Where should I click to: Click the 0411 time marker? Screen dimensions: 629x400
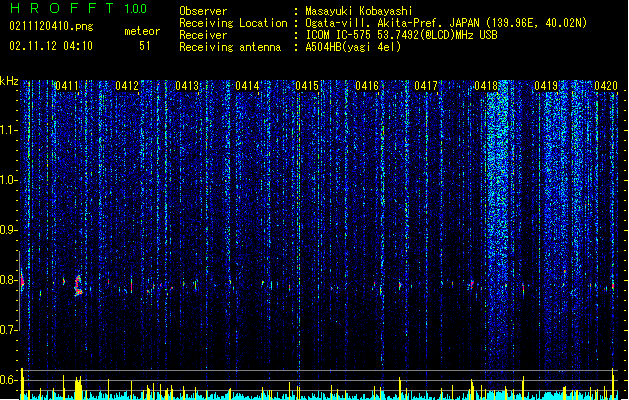tap(67, 86)
